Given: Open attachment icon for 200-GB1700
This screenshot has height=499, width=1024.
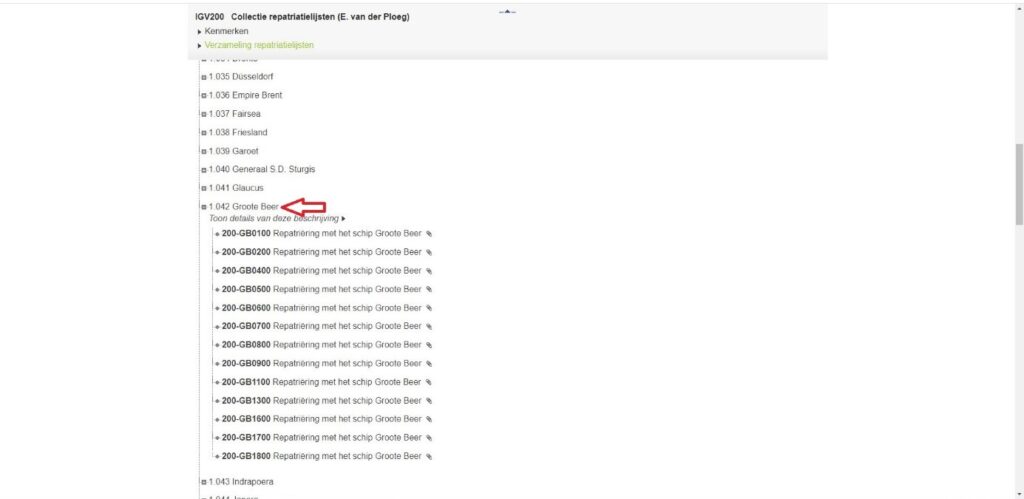Looking at the screenshot, I should tap(429, 438).
